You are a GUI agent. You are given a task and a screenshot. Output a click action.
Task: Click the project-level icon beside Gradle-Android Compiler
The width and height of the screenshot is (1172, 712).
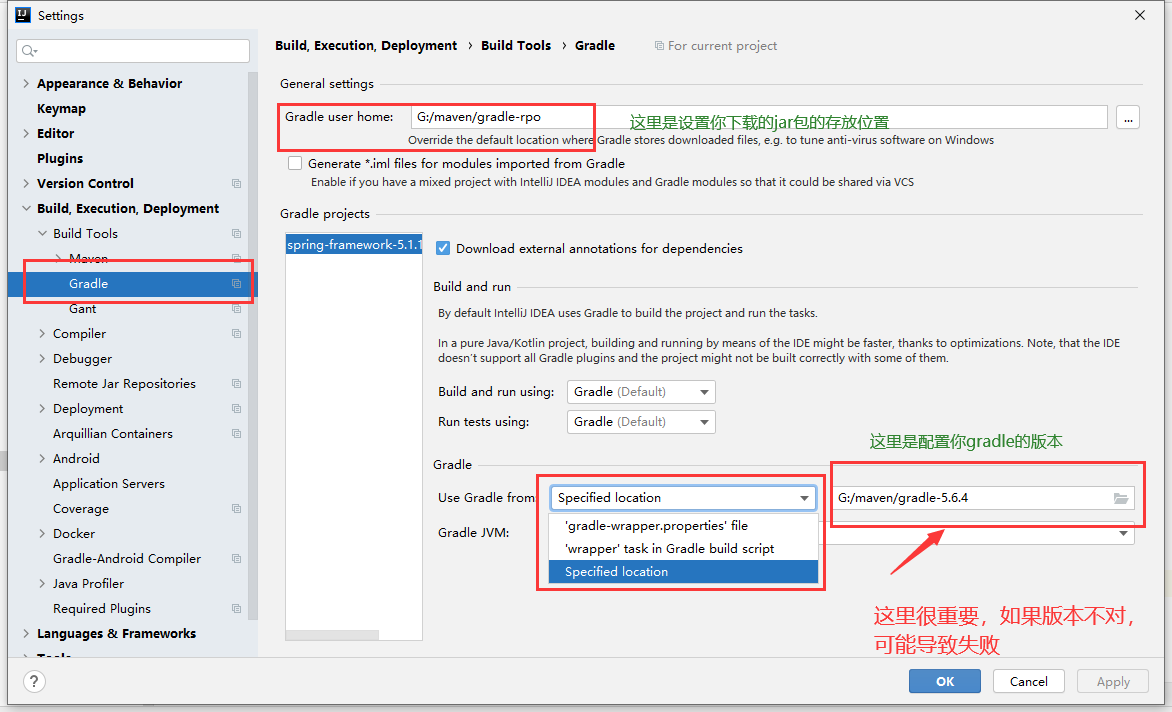point(236,559)
